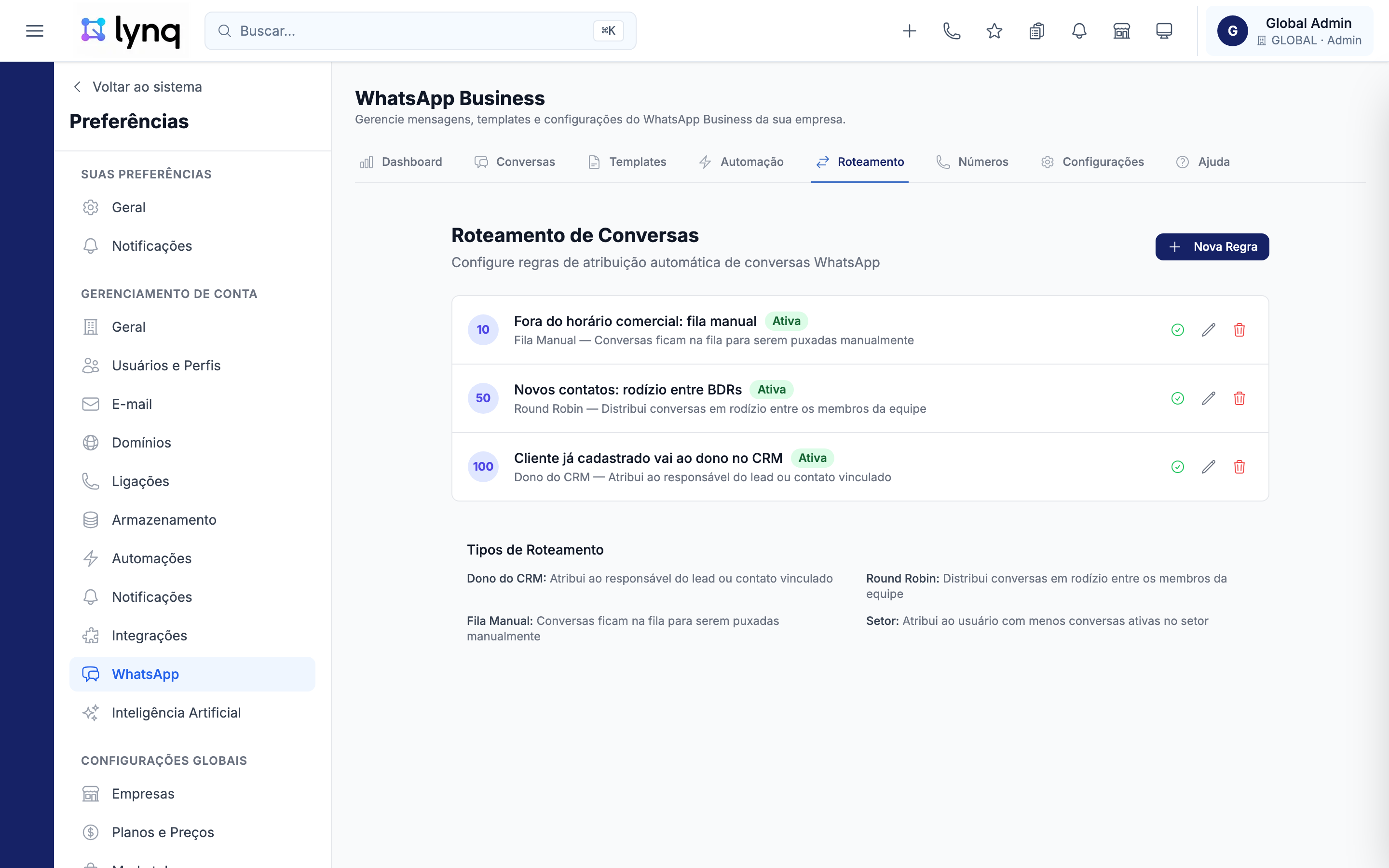Open the Templates tab
The width and height of the screenshot is (1389, 868).
pos(627,162)
